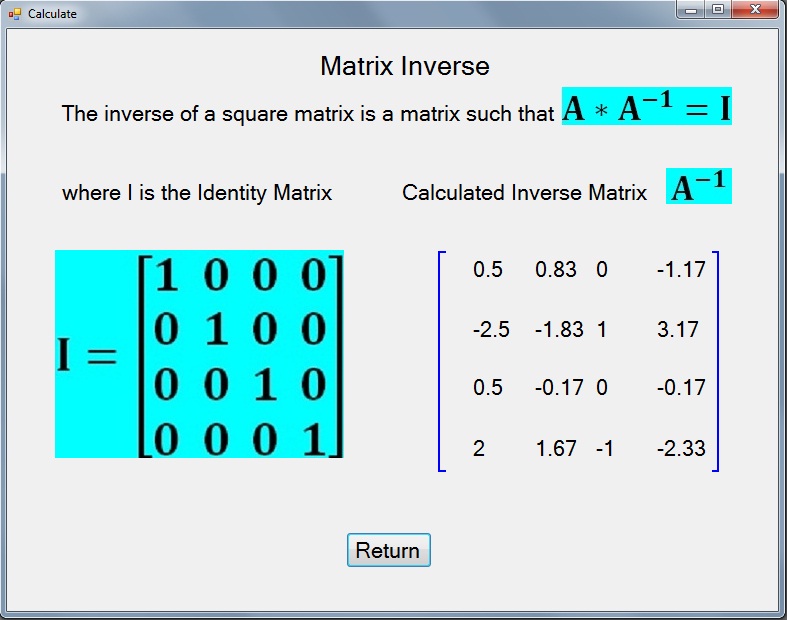The height and width of the screenshot is (620, 787).
Task: Select the -2.5 matrix value
Action: [x=491, y=330]
